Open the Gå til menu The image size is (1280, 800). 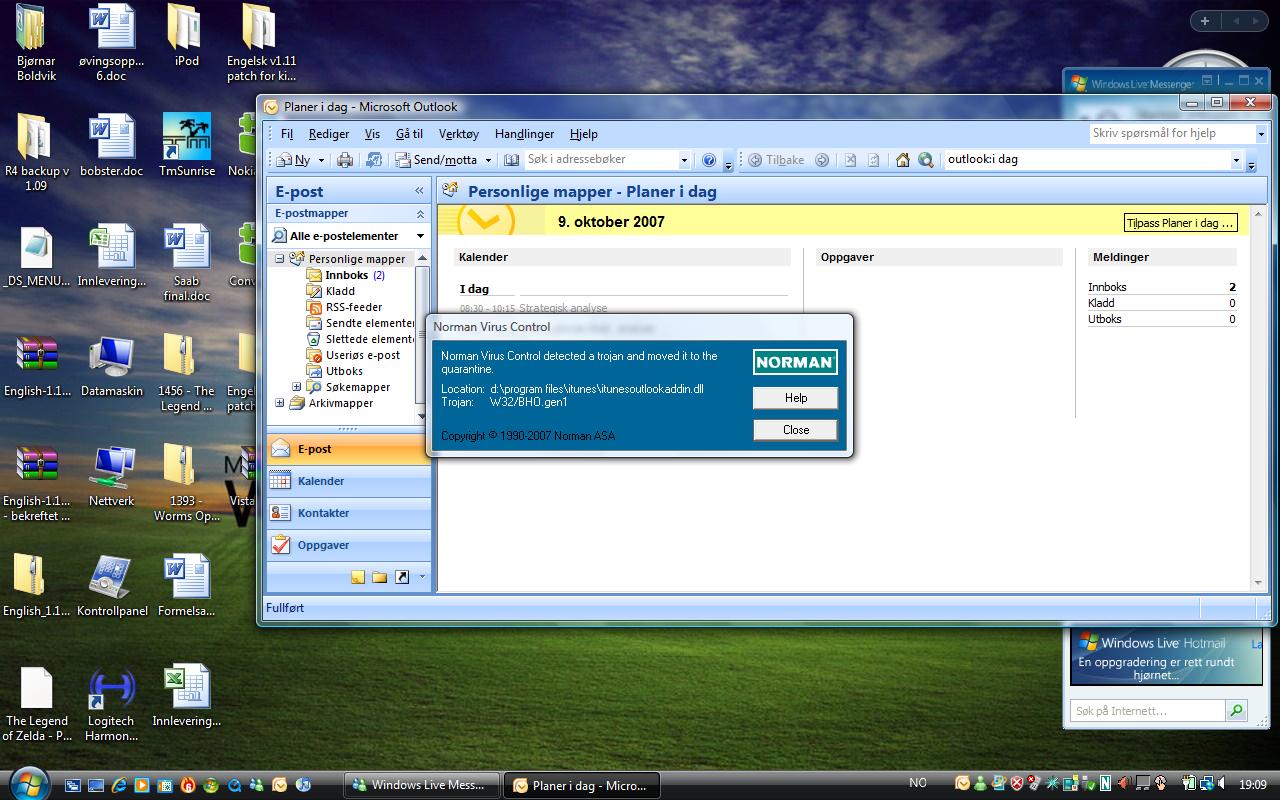(x=409, y=134)
